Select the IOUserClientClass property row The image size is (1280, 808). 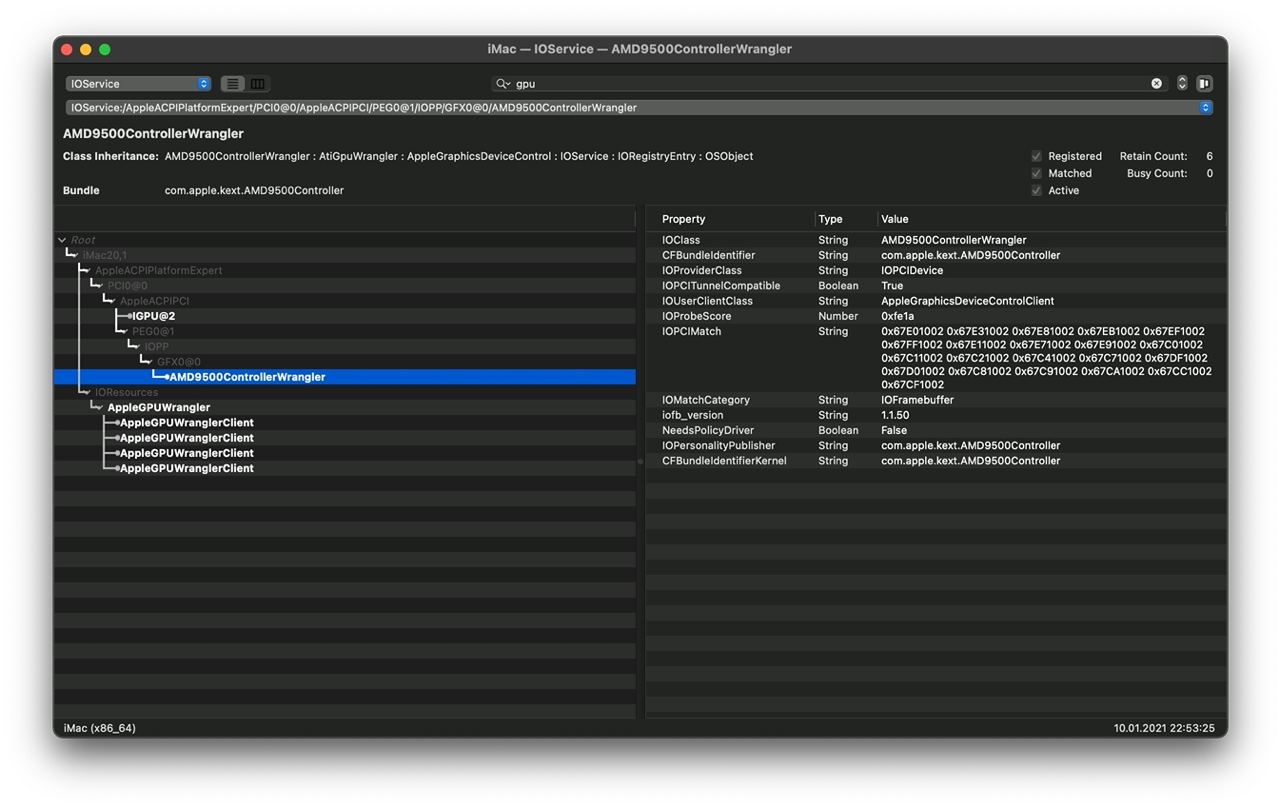click(x=936, y=301)
